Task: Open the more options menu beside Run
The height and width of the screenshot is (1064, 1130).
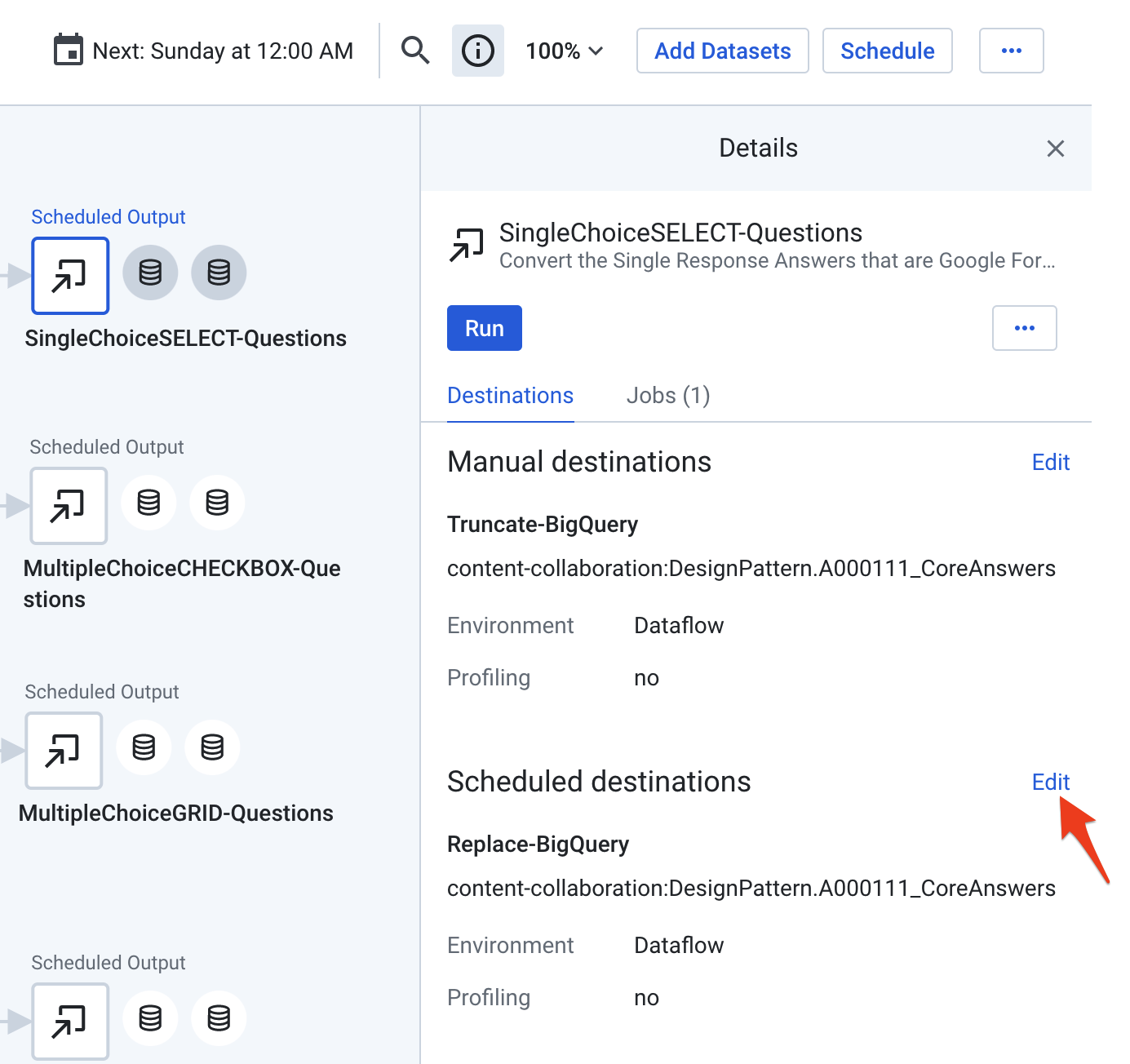Action: click(x=1024, y=328)
